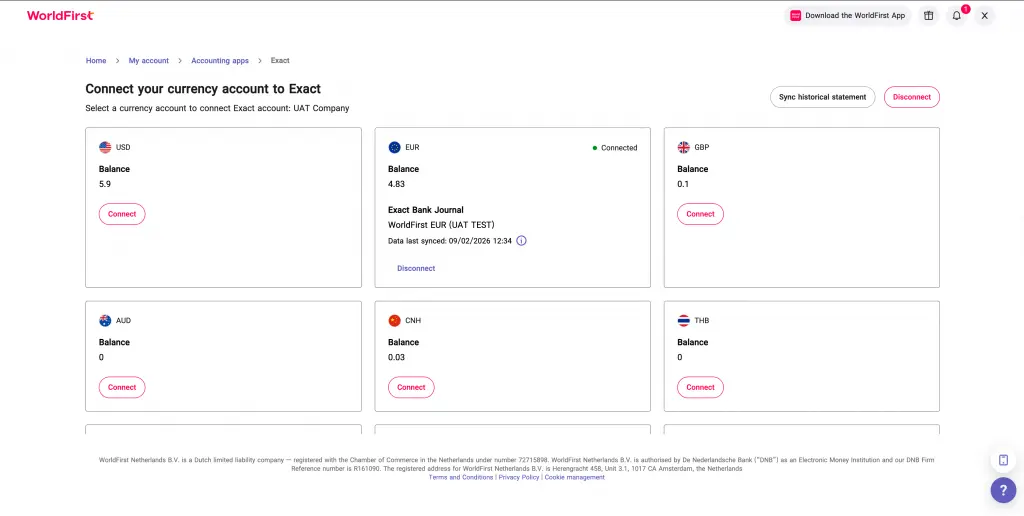
Task: Click Sync historical statement button
Action: [822, 97]
